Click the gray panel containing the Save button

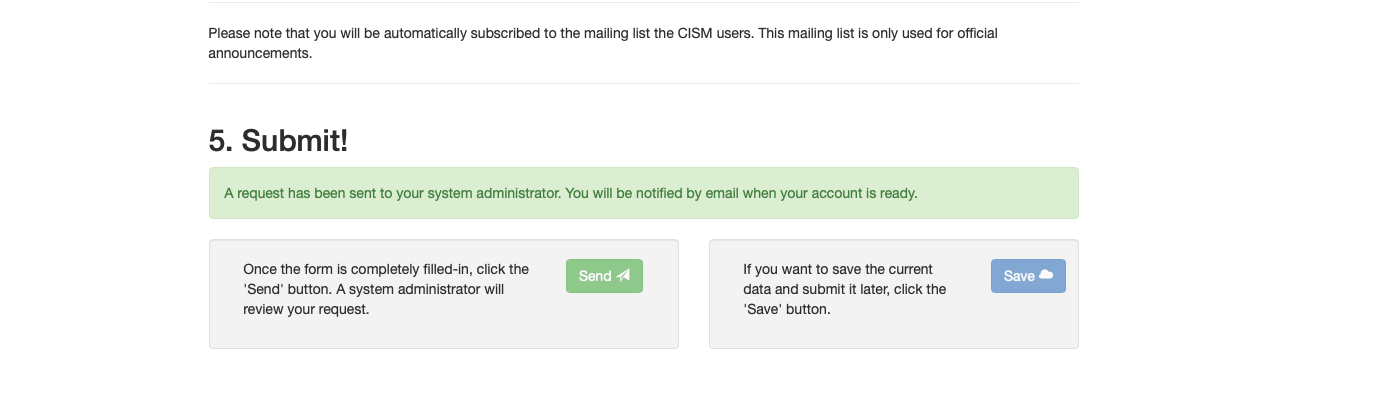click(x=894, y=294)
